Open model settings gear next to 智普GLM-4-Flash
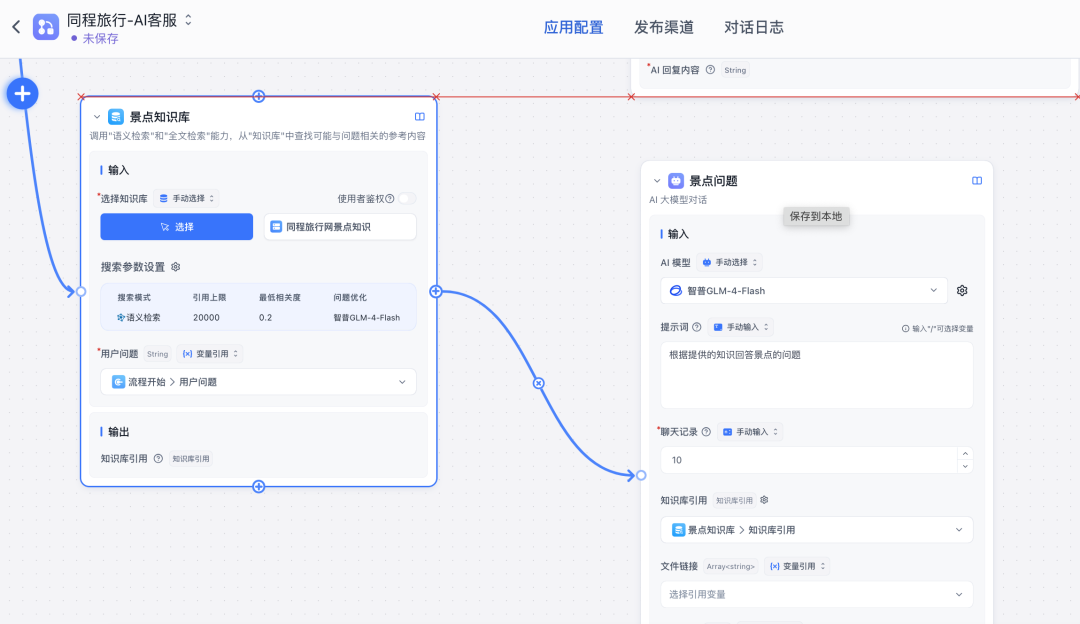 tap(962, 291)
